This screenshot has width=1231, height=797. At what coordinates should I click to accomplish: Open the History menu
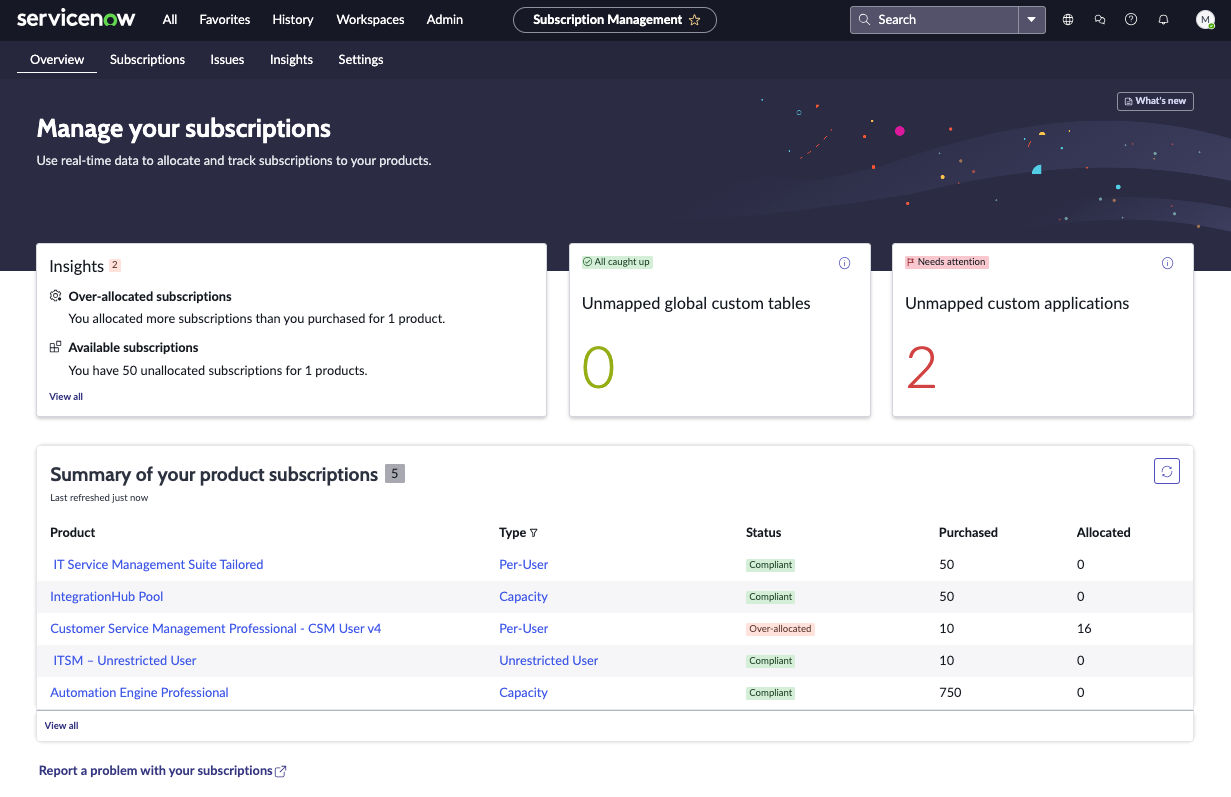coord(293,20)
